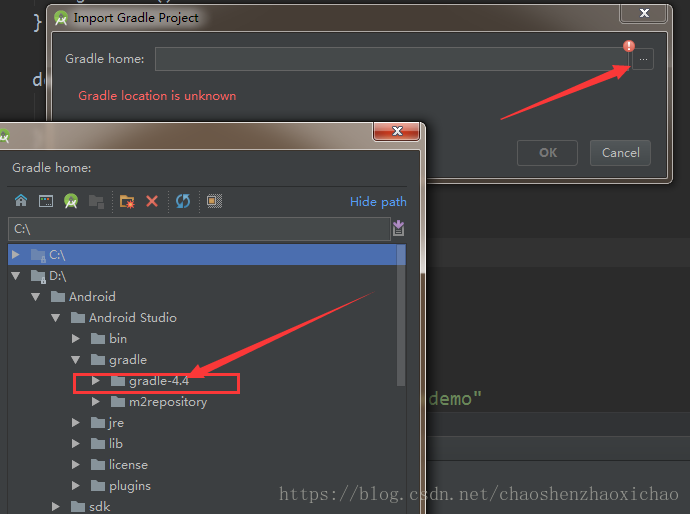Collapse the Android Studio folder node
The width and height of the screenshot is (690, 514).
(55, 318)
